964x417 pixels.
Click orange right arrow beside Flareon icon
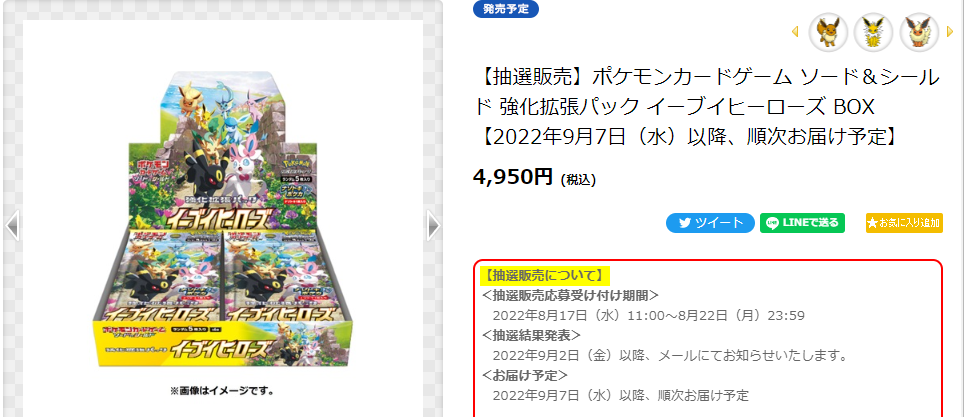point(950,31)
